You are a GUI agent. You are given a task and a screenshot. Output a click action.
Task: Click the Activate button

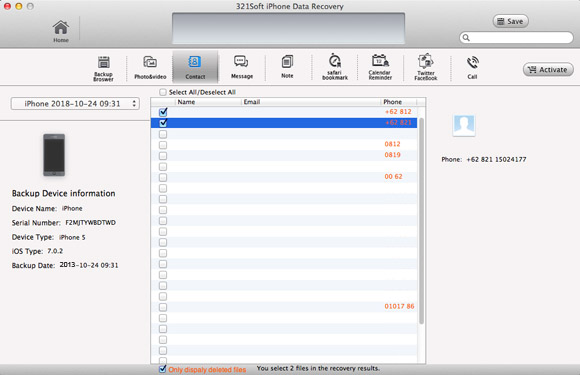coord(549,70)
